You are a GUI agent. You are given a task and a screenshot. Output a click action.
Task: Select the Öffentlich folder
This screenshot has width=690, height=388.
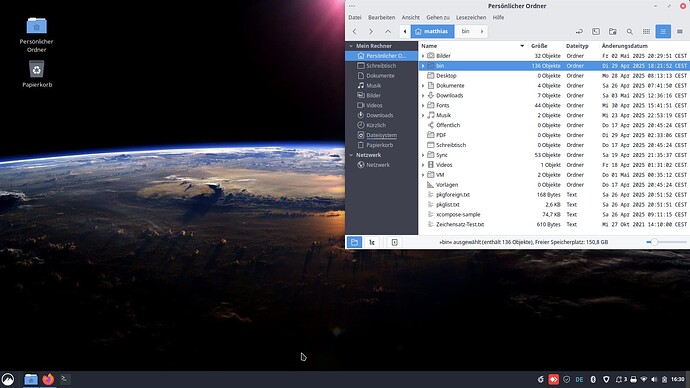[x=448, y=125]
